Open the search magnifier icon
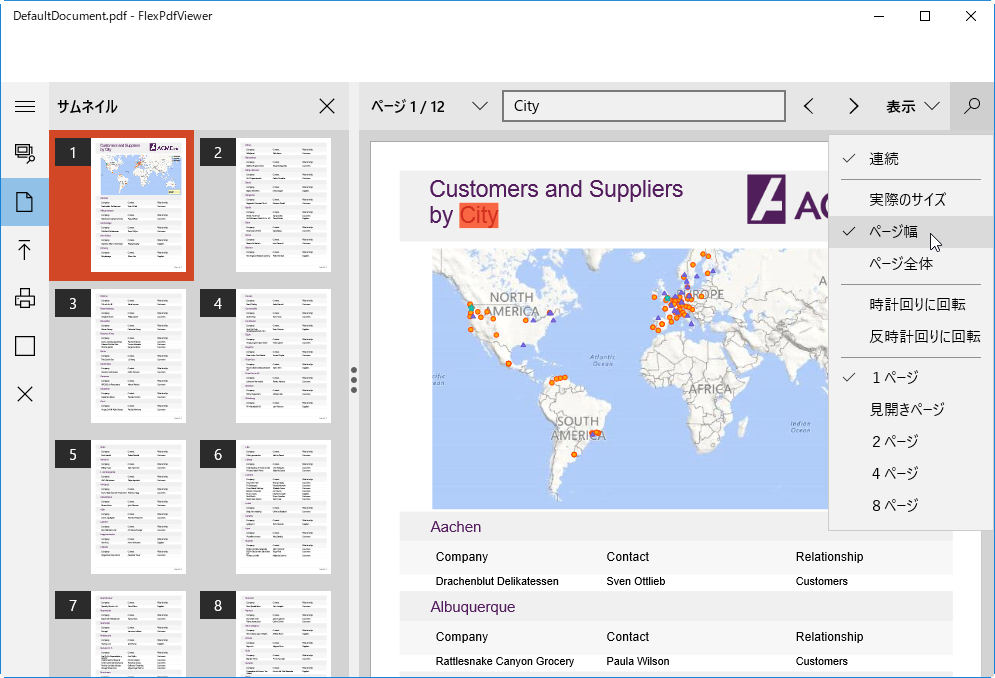The height and width of the screenshot is (678, 995). pyautogui.click(x=972, y=106)
